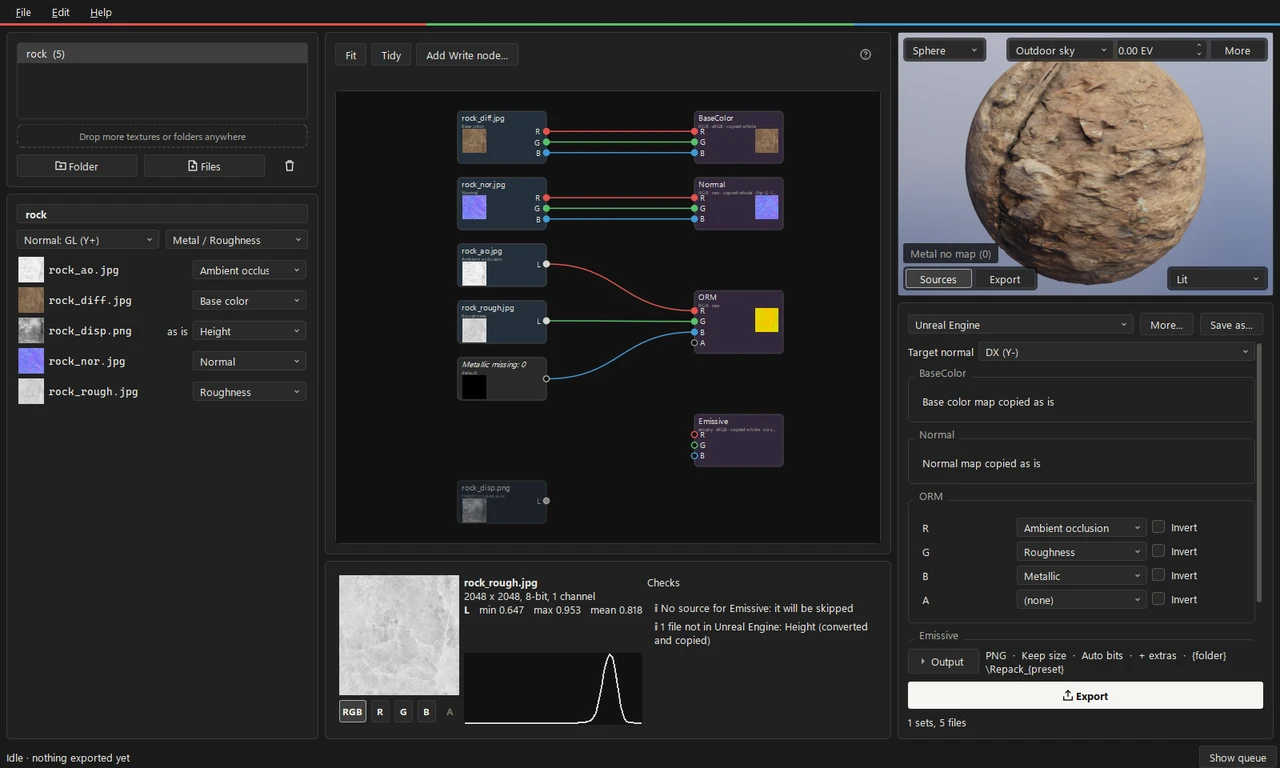
Task: Click the Normal output node preview thumbnail
Action: pos(766,207)
